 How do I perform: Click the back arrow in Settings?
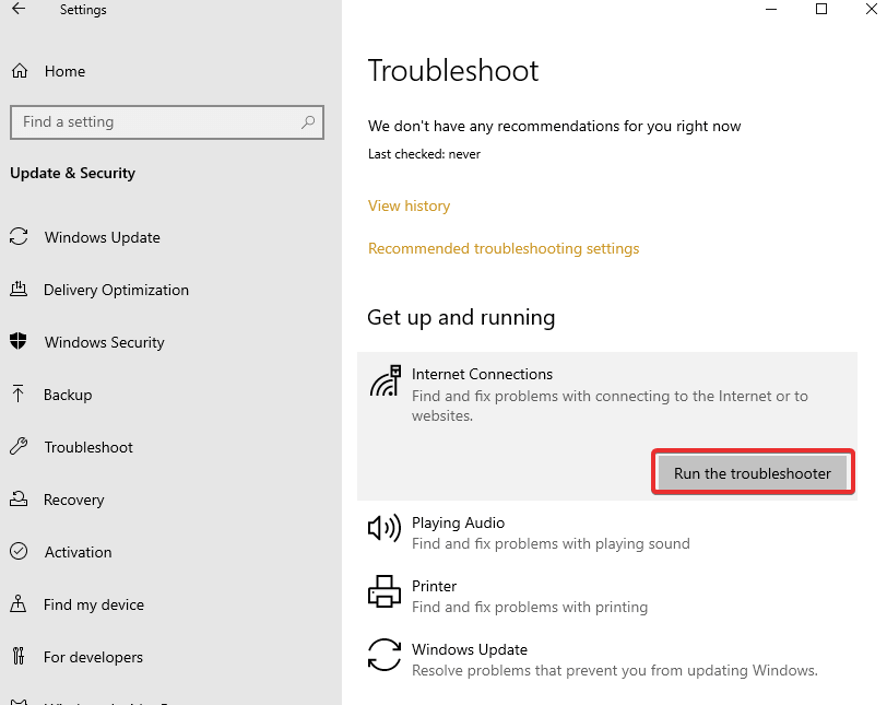coord(18,10)
